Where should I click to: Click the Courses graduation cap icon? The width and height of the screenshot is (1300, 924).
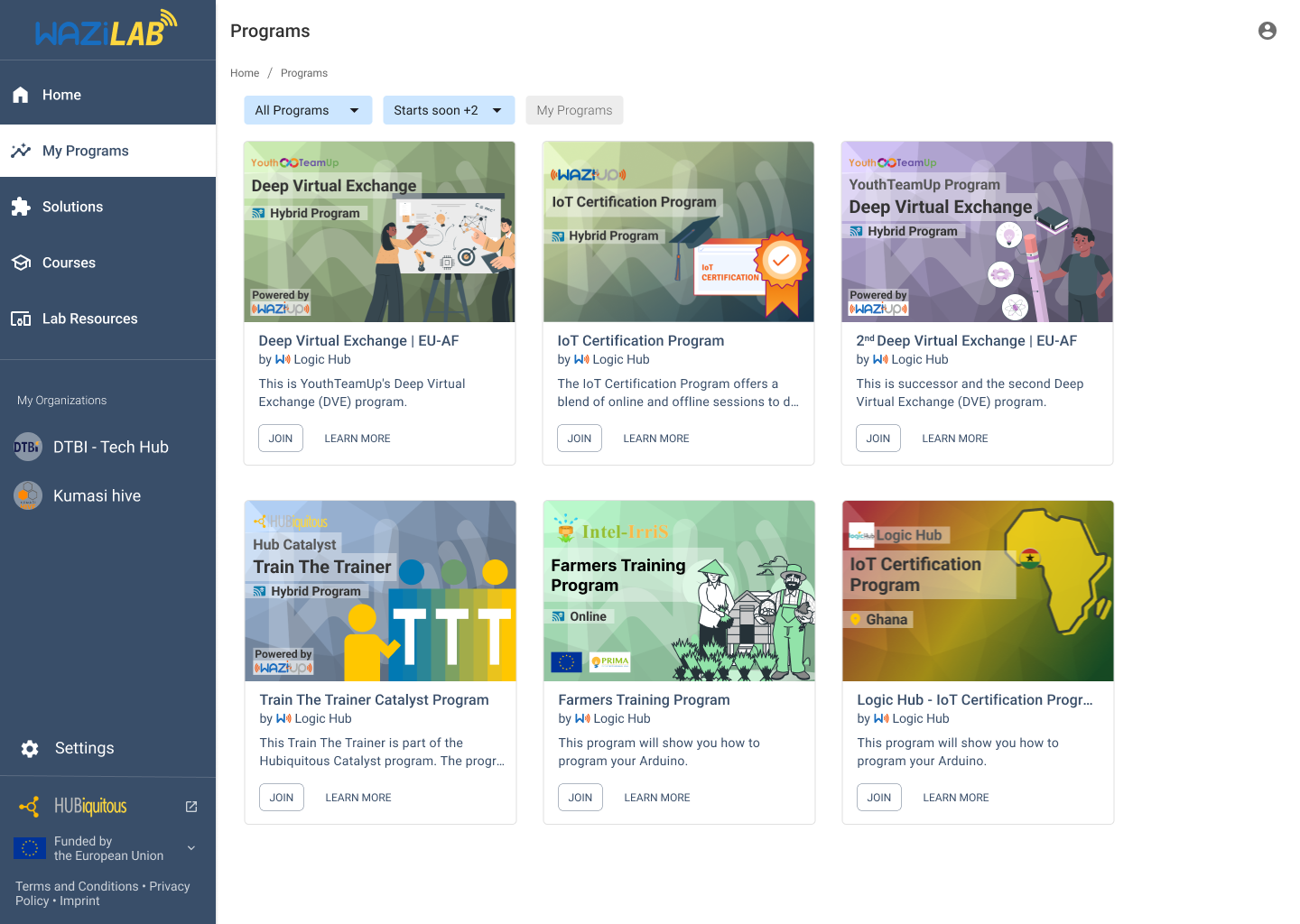(21, 263)
